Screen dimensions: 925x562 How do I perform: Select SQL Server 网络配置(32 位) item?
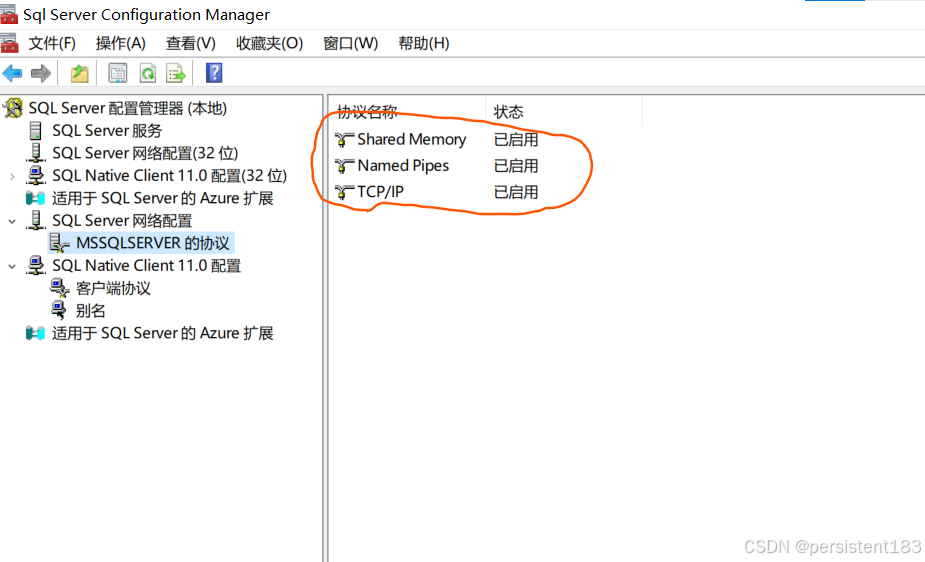145,153
